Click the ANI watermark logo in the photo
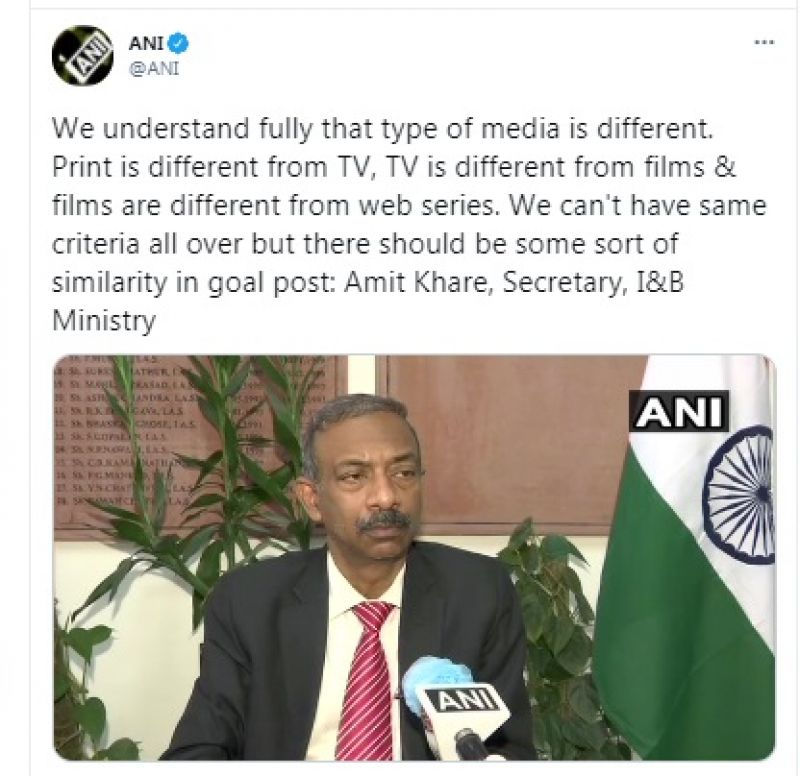This screenshot has width=800, height=776. tap(679, 411)
